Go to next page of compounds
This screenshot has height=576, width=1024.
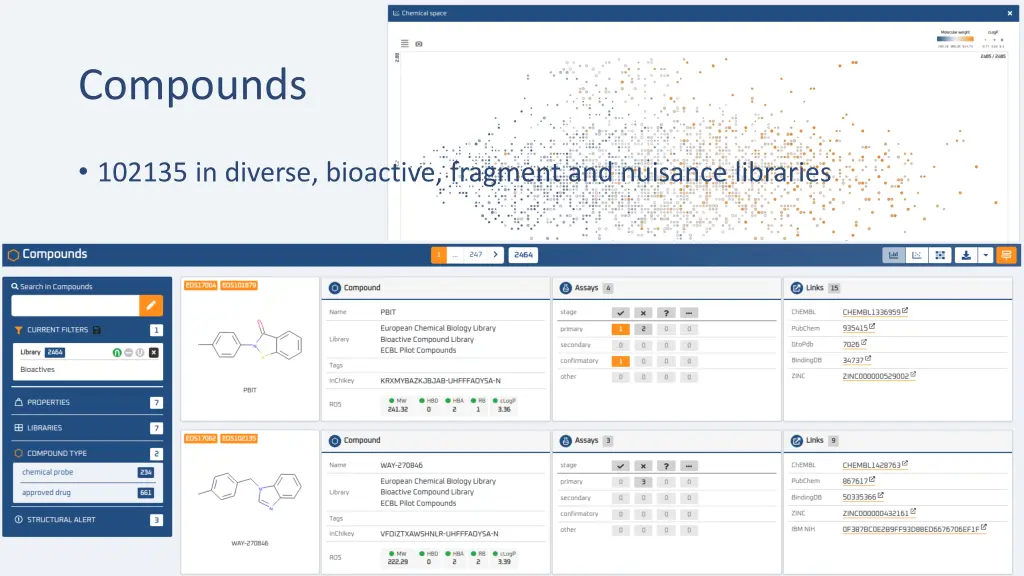coord(496,255)
